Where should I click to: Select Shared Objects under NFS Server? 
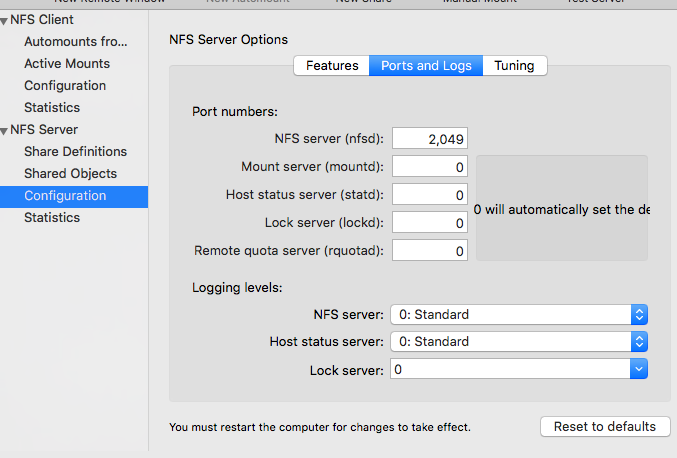pyautogui.click(x=70, y=174)
